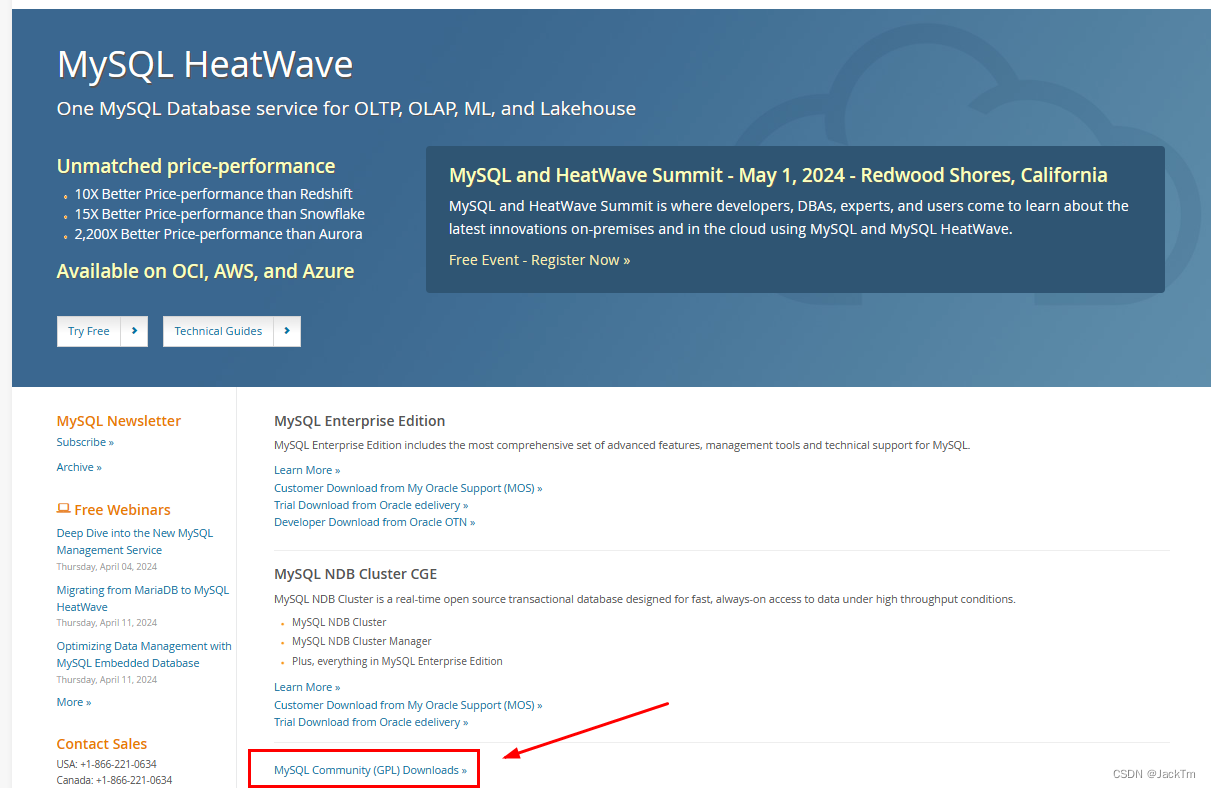Subscribe to the MySQL Newsletter
This screenshot has height=788, width=1211.
(x=85, y=442)
